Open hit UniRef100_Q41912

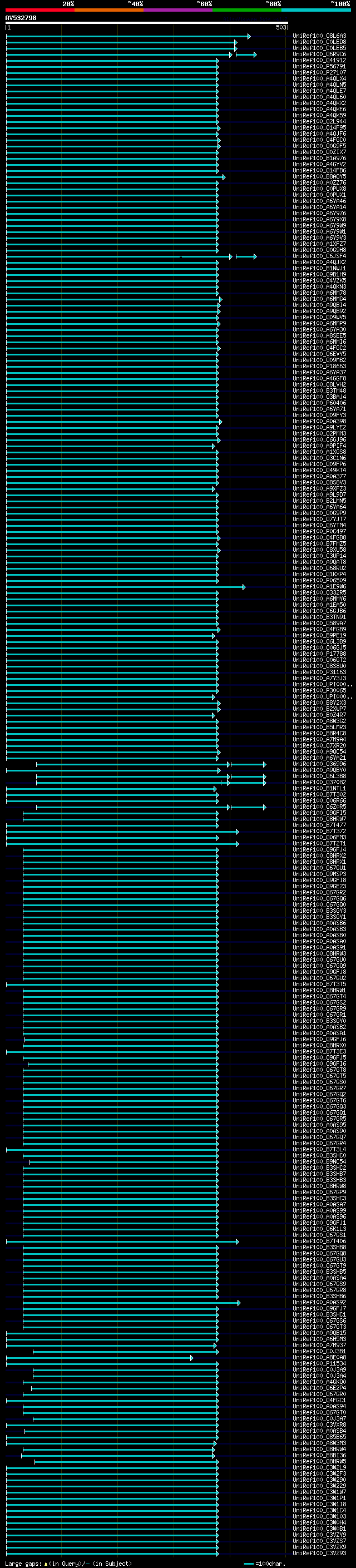coord(319,60)
